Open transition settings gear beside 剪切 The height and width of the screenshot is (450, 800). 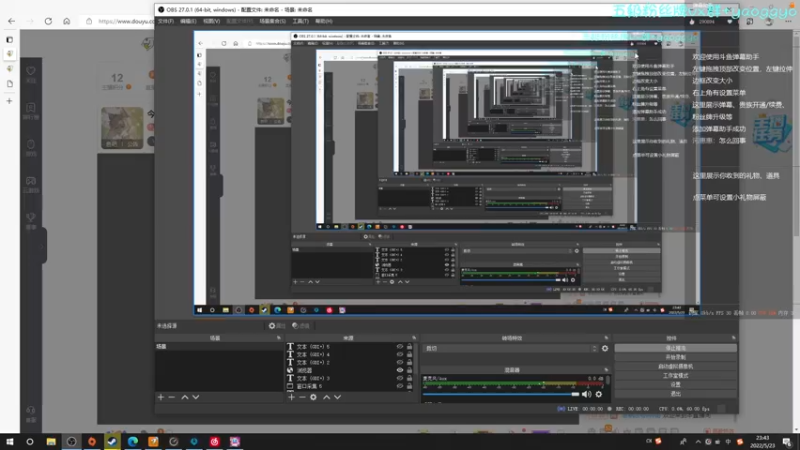605,348
